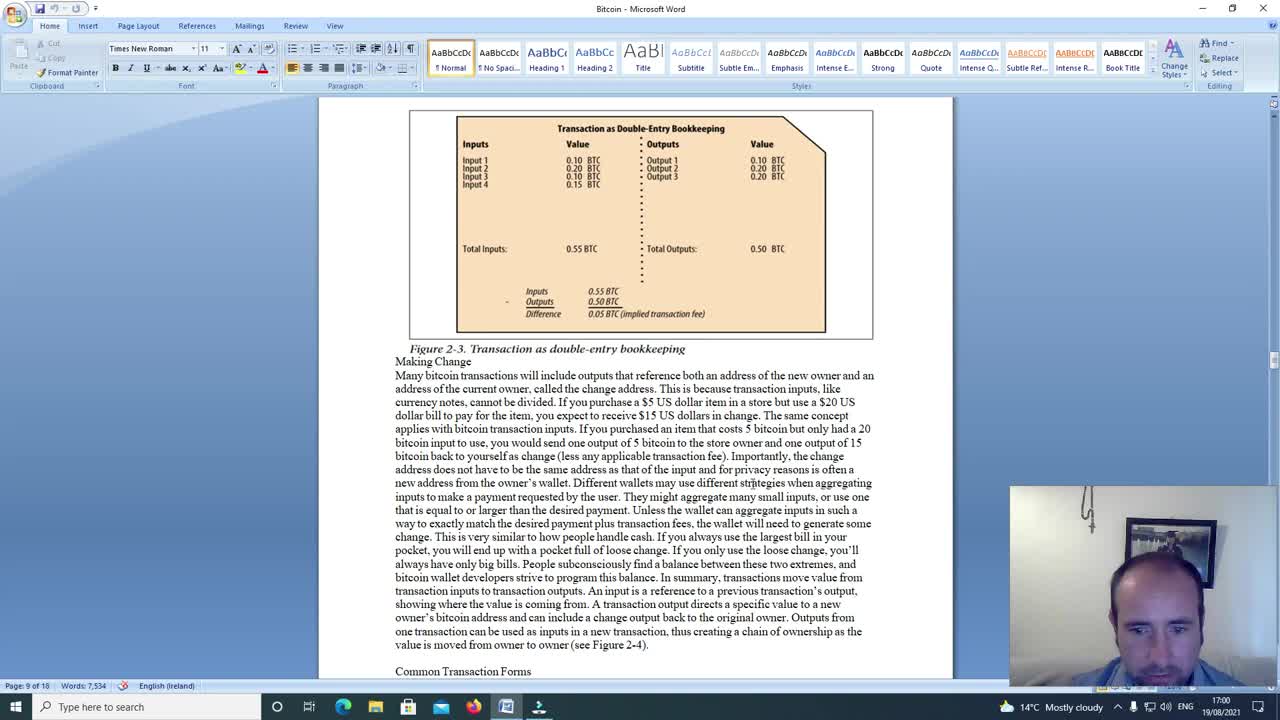The image size is (1280, 720).
Task: Open Font dialog launcher
Action: click(x=274, y=86)
